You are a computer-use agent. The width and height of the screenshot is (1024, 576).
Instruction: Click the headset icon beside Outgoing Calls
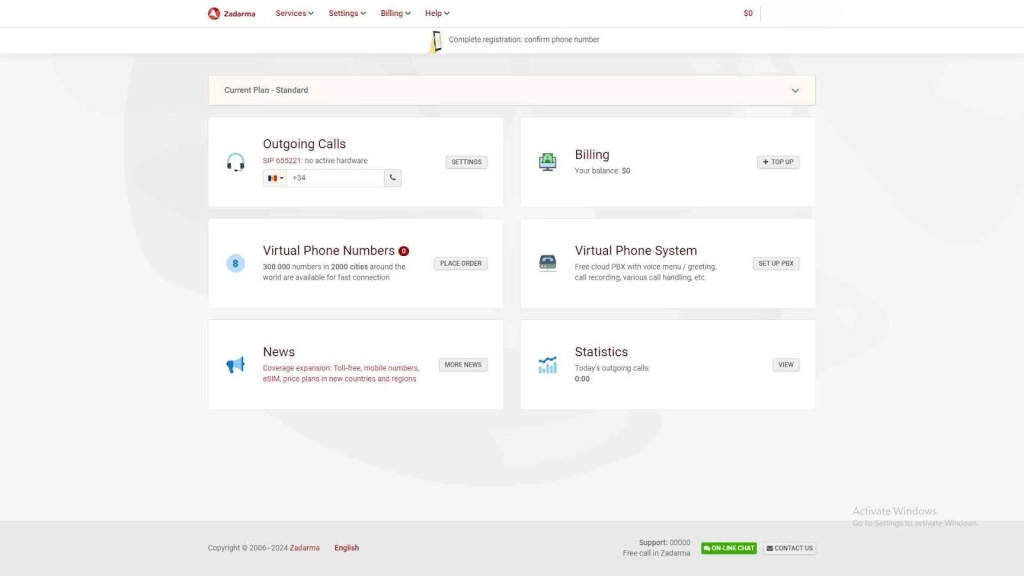point(235,162)
